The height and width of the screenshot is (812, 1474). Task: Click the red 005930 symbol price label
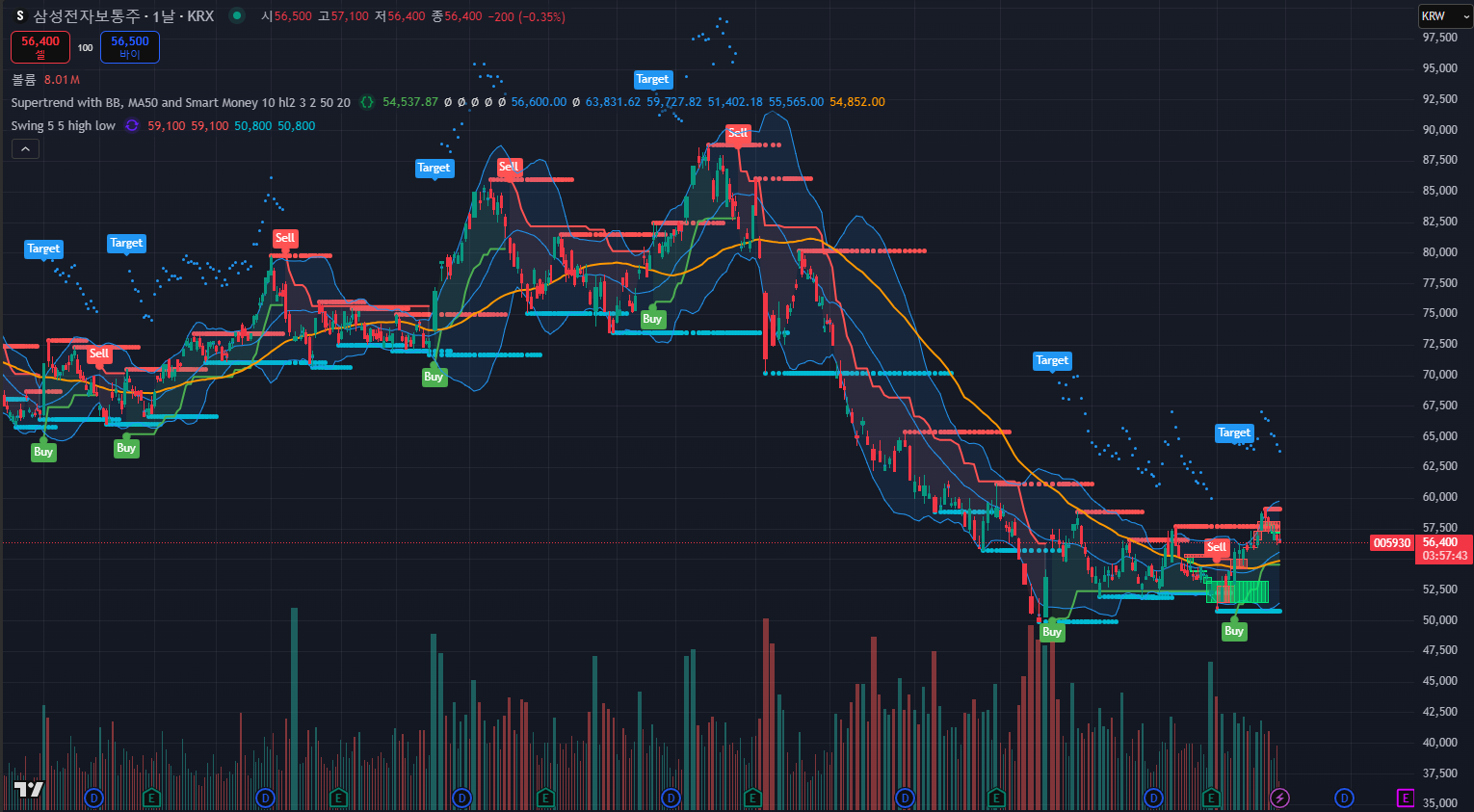click(x=1392, y=543)
